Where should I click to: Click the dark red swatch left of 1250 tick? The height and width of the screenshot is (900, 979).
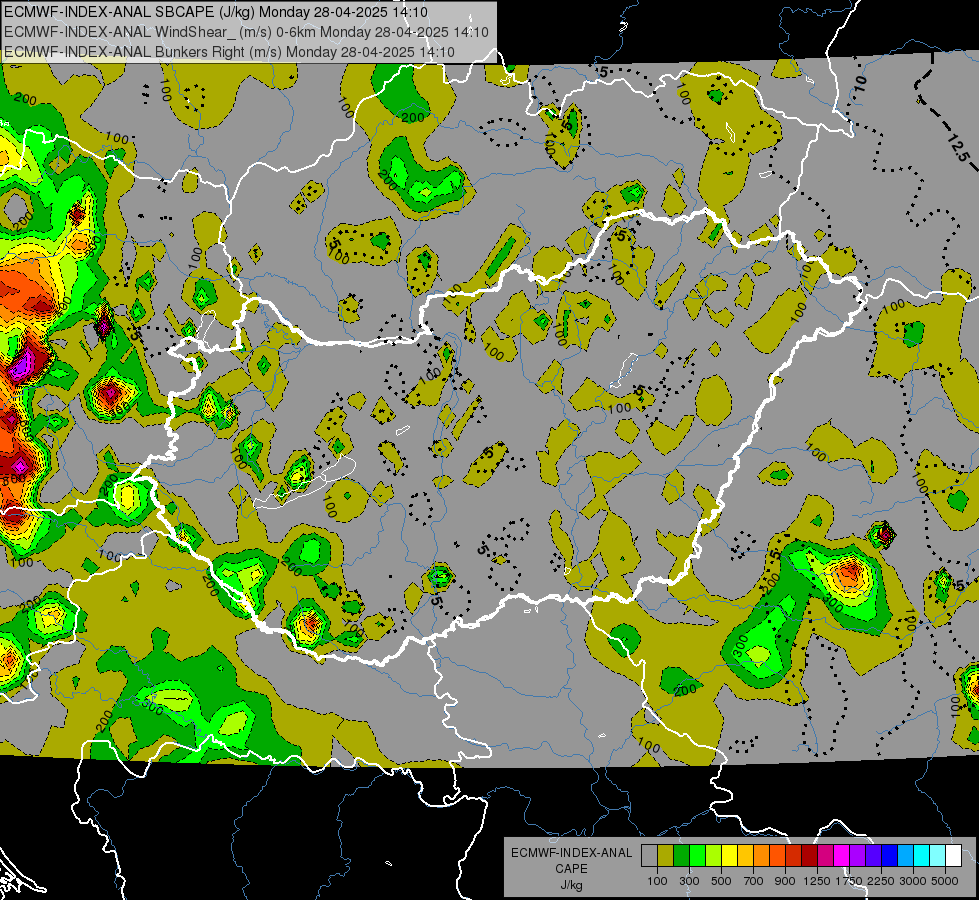[x=810, y=856]
